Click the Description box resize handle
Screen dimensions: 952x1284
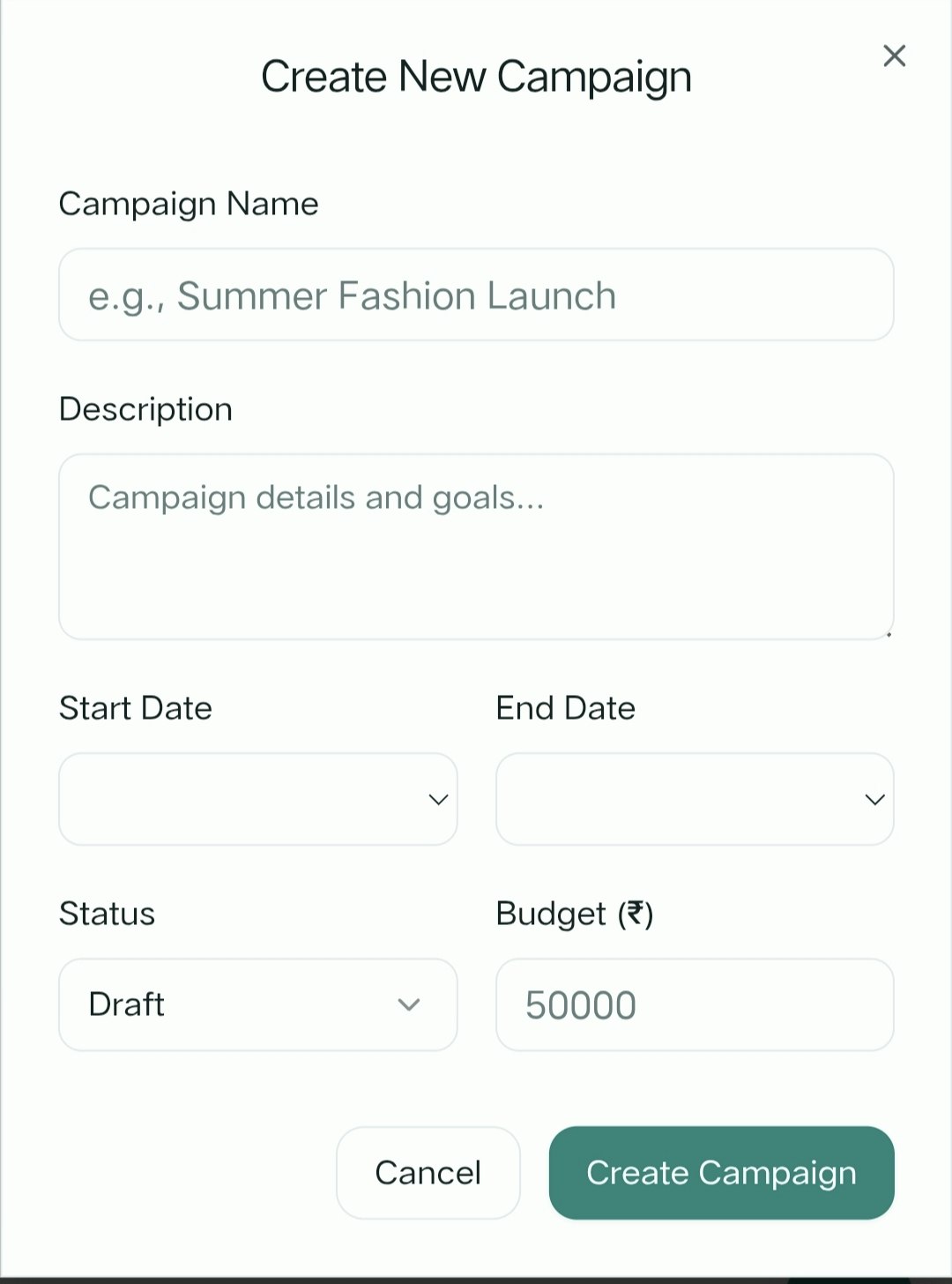click(889, 633)
